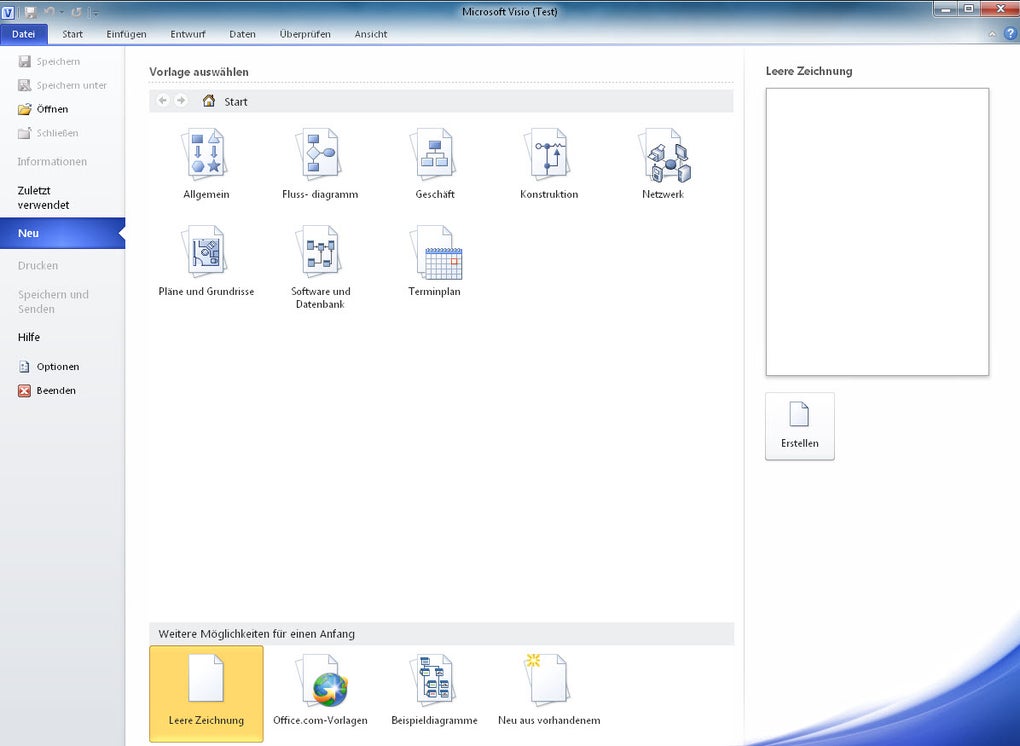This screenshot has width=1020, height=746.
Task: Click Öffnen to open a file
Action: [43, 109]
